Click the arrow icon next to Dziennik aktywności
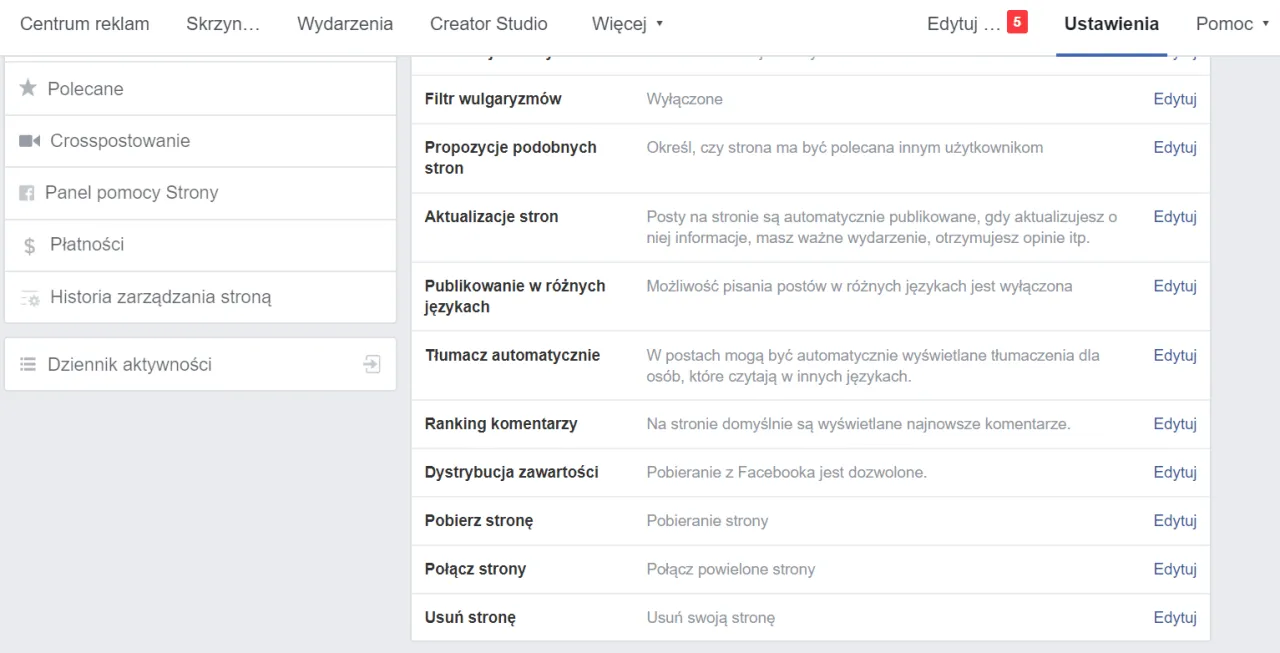Image resolution: width=1280 pixels, height=653 pixels. click(371, 364)
